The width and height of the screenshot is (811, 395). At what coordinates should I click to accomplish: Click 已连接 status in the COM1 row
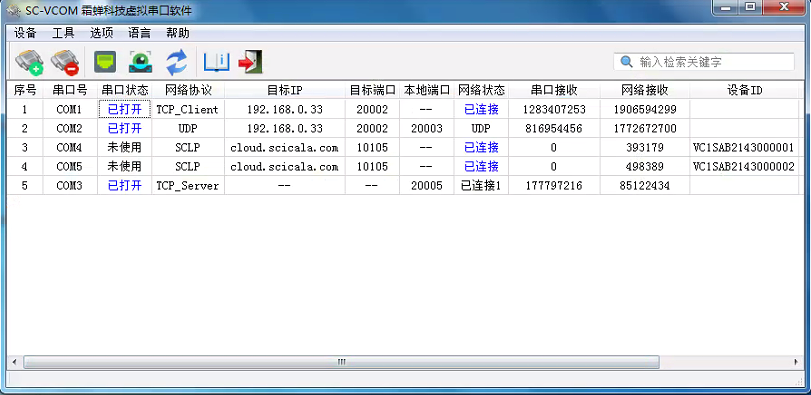click(x=482, y=110)
